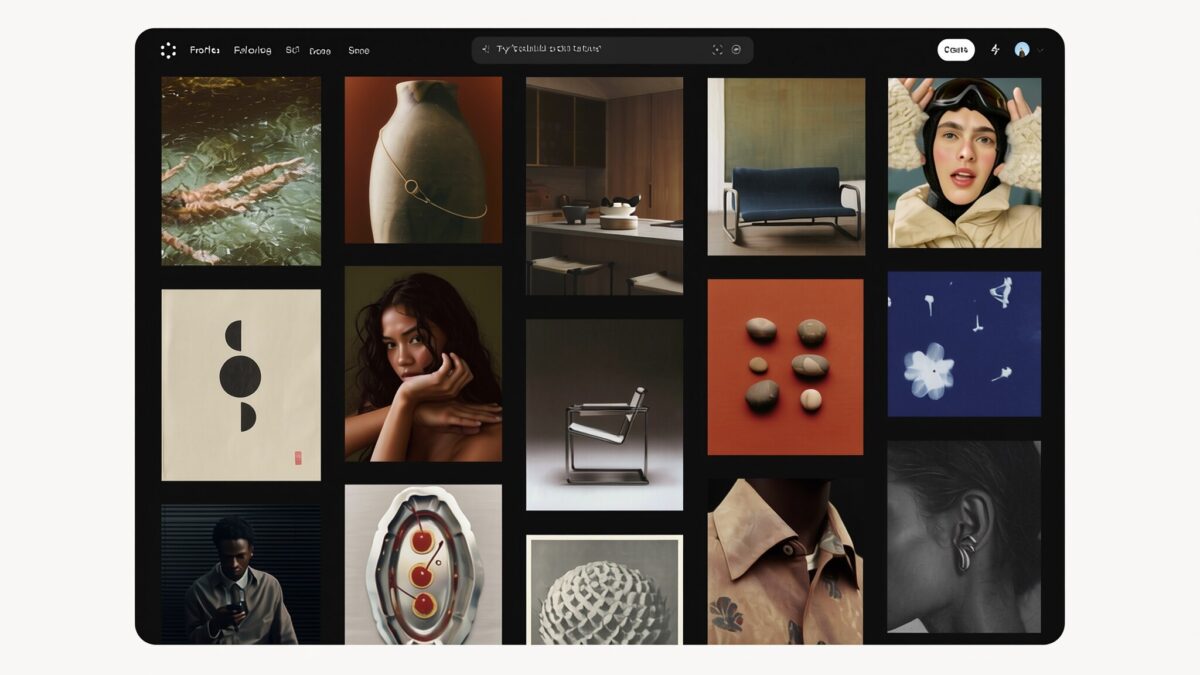This screenshot has height=675, width=1200.
Task: Open the six pebbles on red image
Action: (x=785, y=367)
